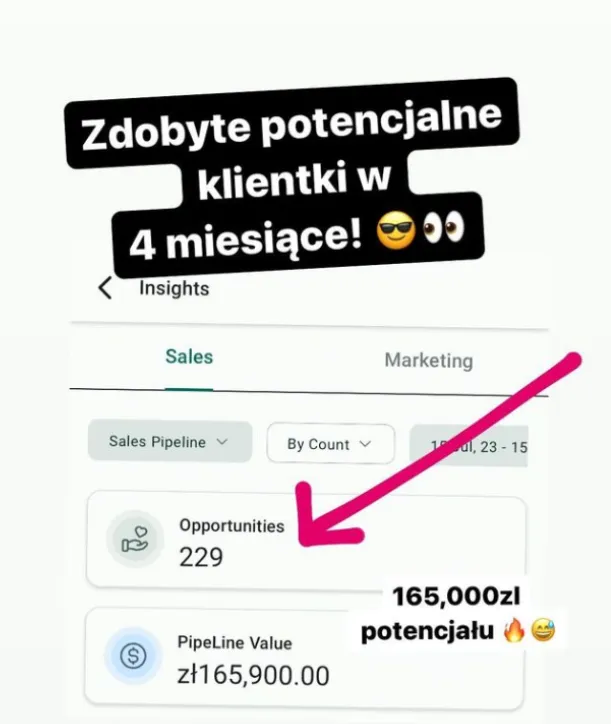
Task: Open the Opportunities card showing 229
Action: tap(306, 540)
